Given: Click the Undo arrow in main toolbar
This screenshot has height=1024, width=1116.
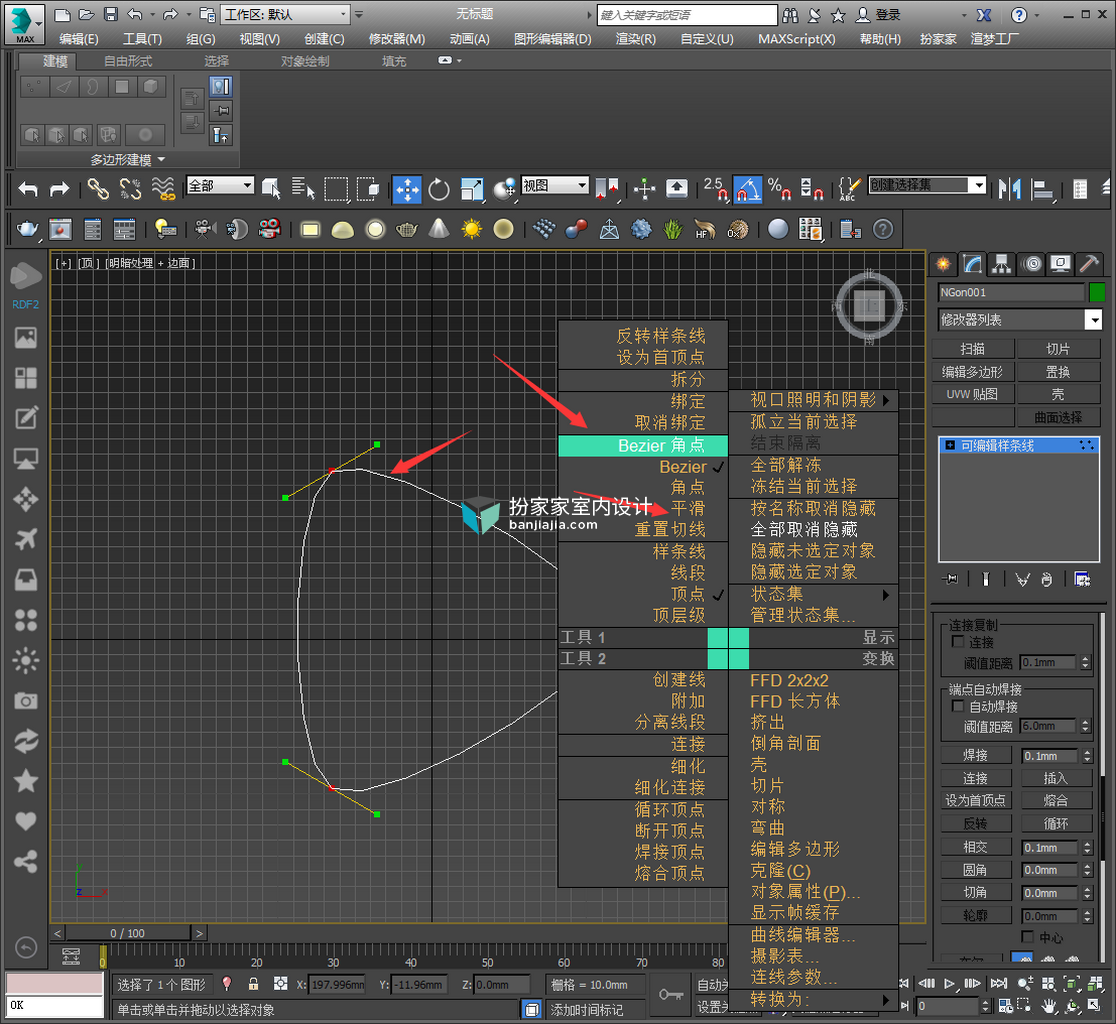Looking at the screenshot, I should 28,189.
